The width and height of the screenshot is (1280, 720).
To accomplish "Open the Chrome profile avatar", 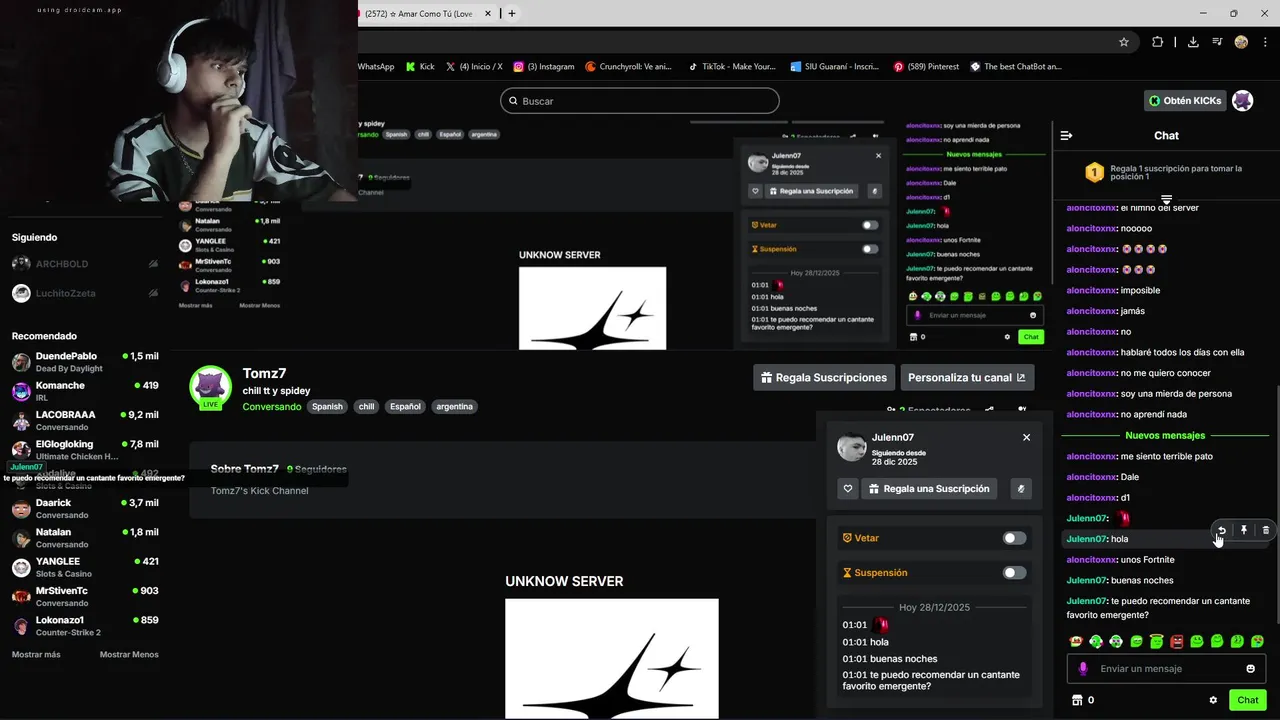I will coord(1241,42).
